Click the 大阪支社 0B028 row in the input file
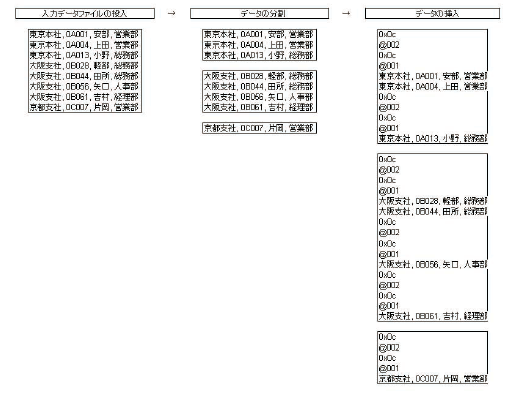Viewport: 515px width, 393px height. [x=84, y=66]
